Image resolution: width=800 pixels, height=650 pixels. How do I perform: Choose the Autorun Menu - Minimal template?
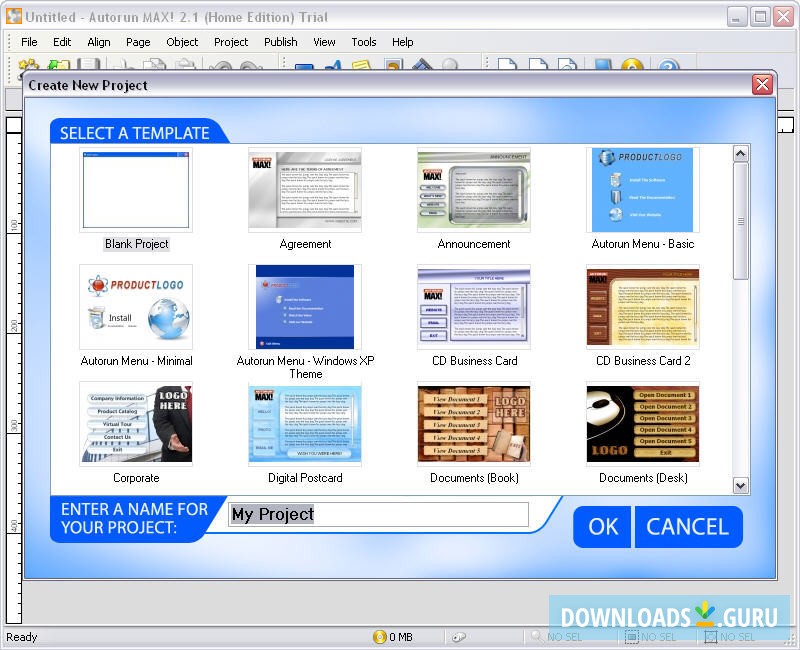pyautogui.click(x=136, y=307)
